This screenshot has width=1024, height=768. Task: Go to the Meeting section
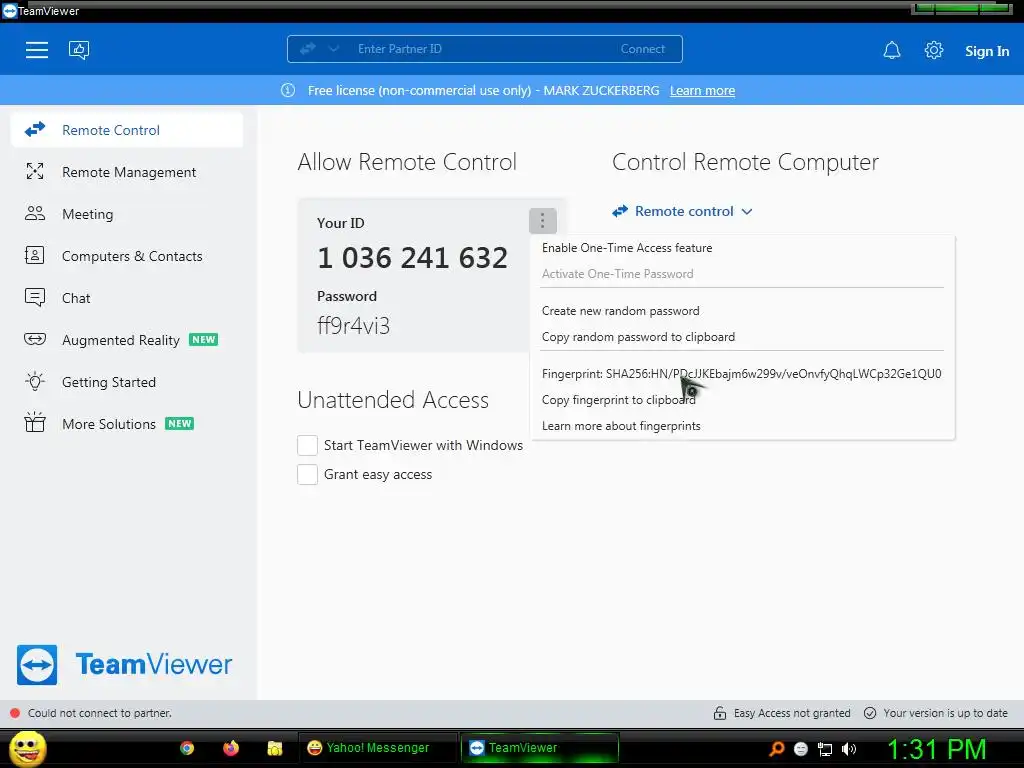pos(127,214)
